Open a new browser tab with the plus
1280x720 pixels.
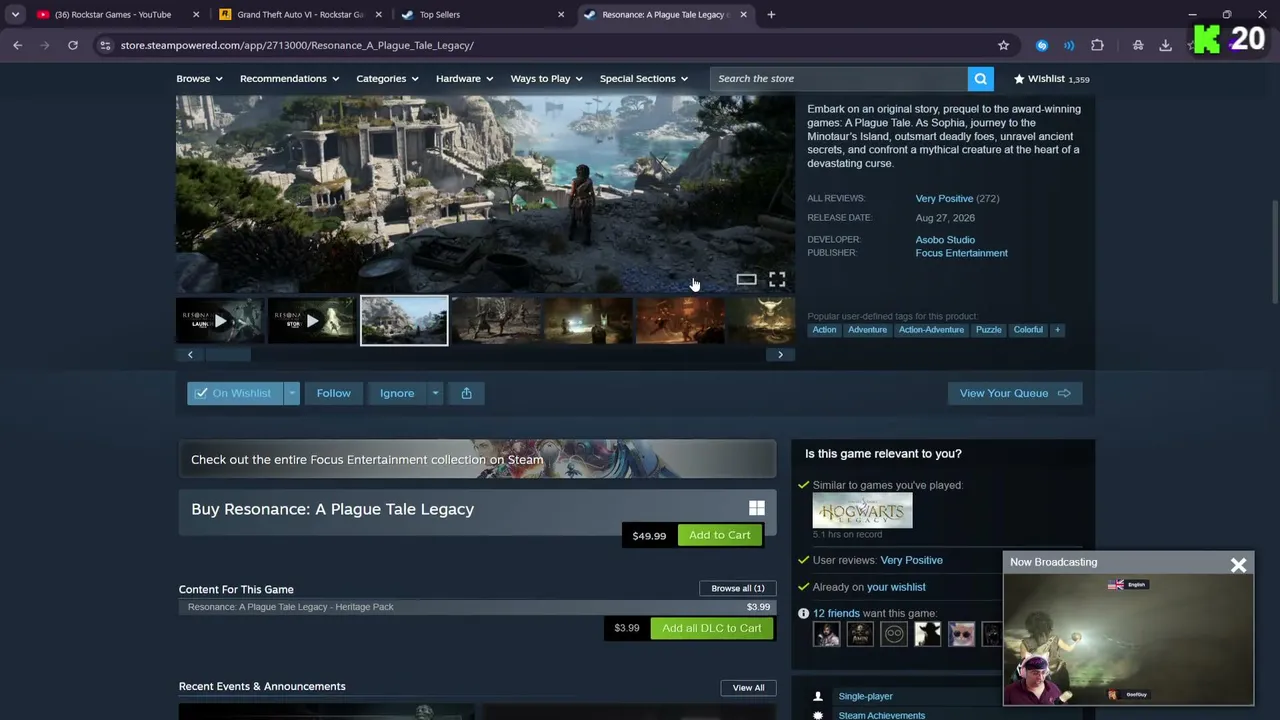pyautogui.click(x=771, y=15)
